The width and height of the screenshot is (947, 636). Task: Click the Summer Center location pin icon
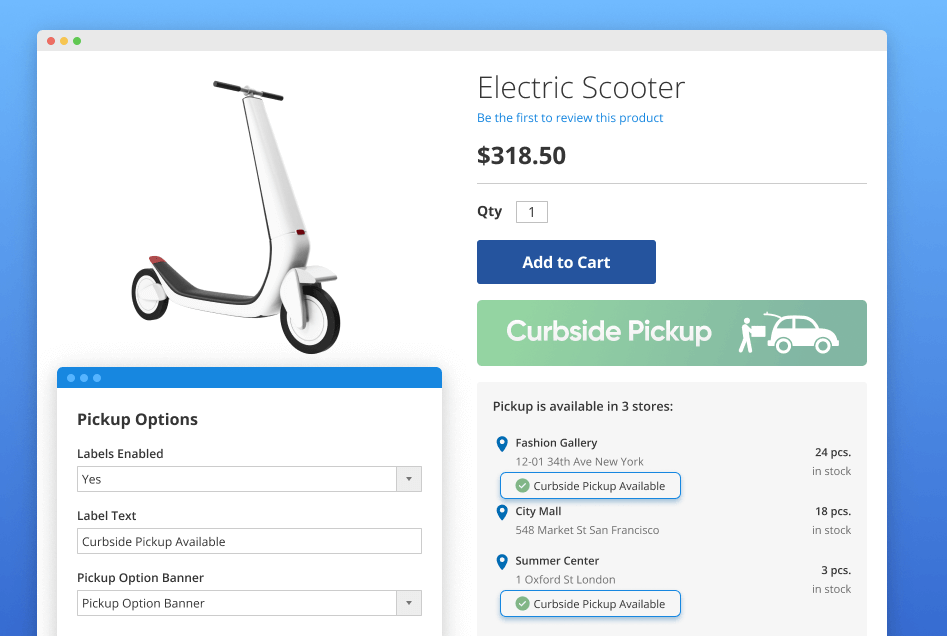(x=502, y=562)
